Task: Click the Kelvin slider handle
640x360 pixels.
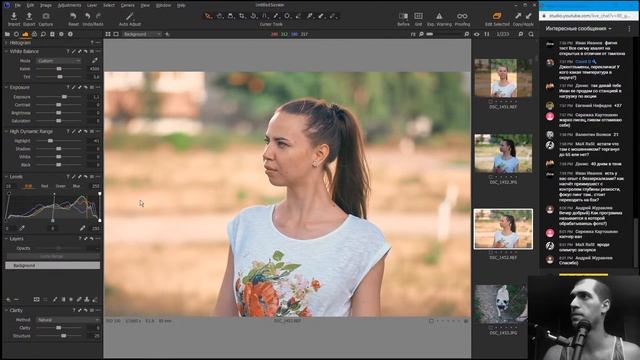Action: tap(59, 69)
